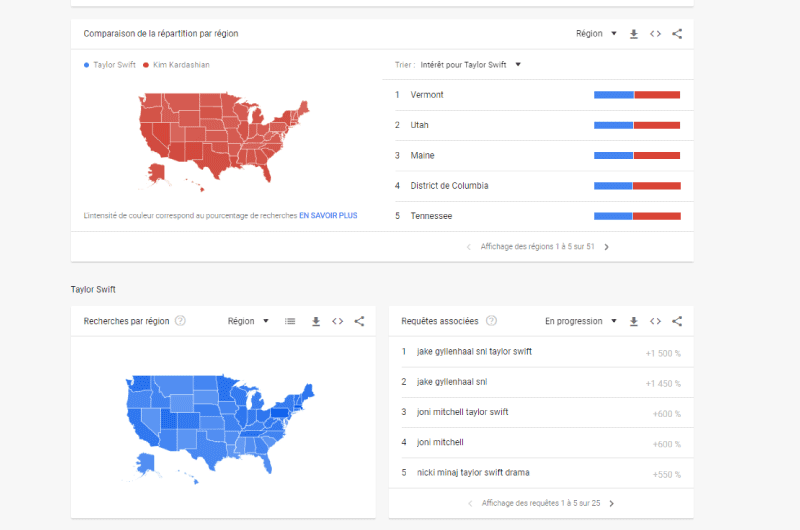The width and height of the screenshot is (800, 530).
Task: Embed the Recherches par région widget
Action: [338, 321]
